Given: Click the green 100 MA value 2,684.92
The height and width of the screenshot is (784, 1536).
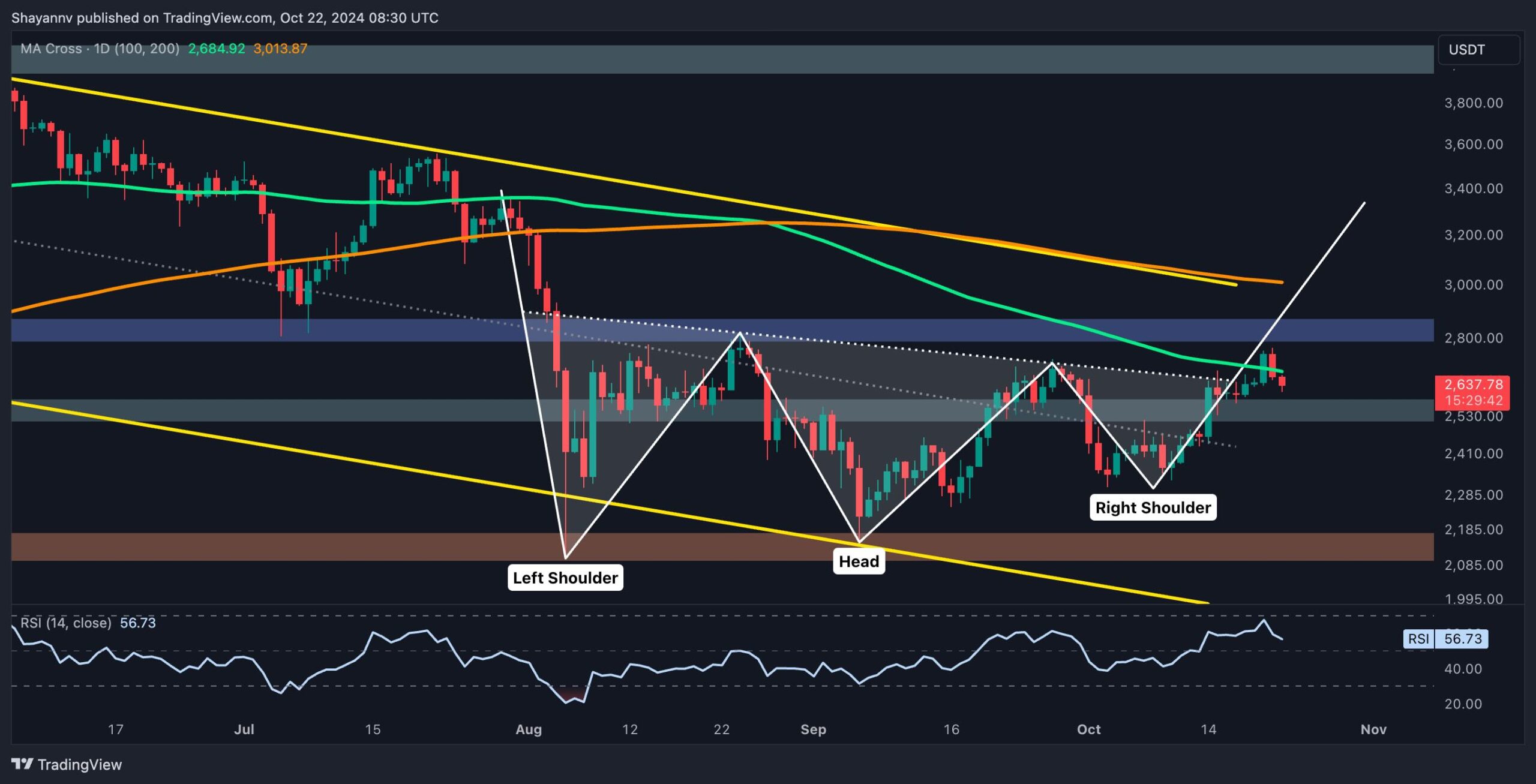Looking at the screenshot, I should tap(216, 49).
